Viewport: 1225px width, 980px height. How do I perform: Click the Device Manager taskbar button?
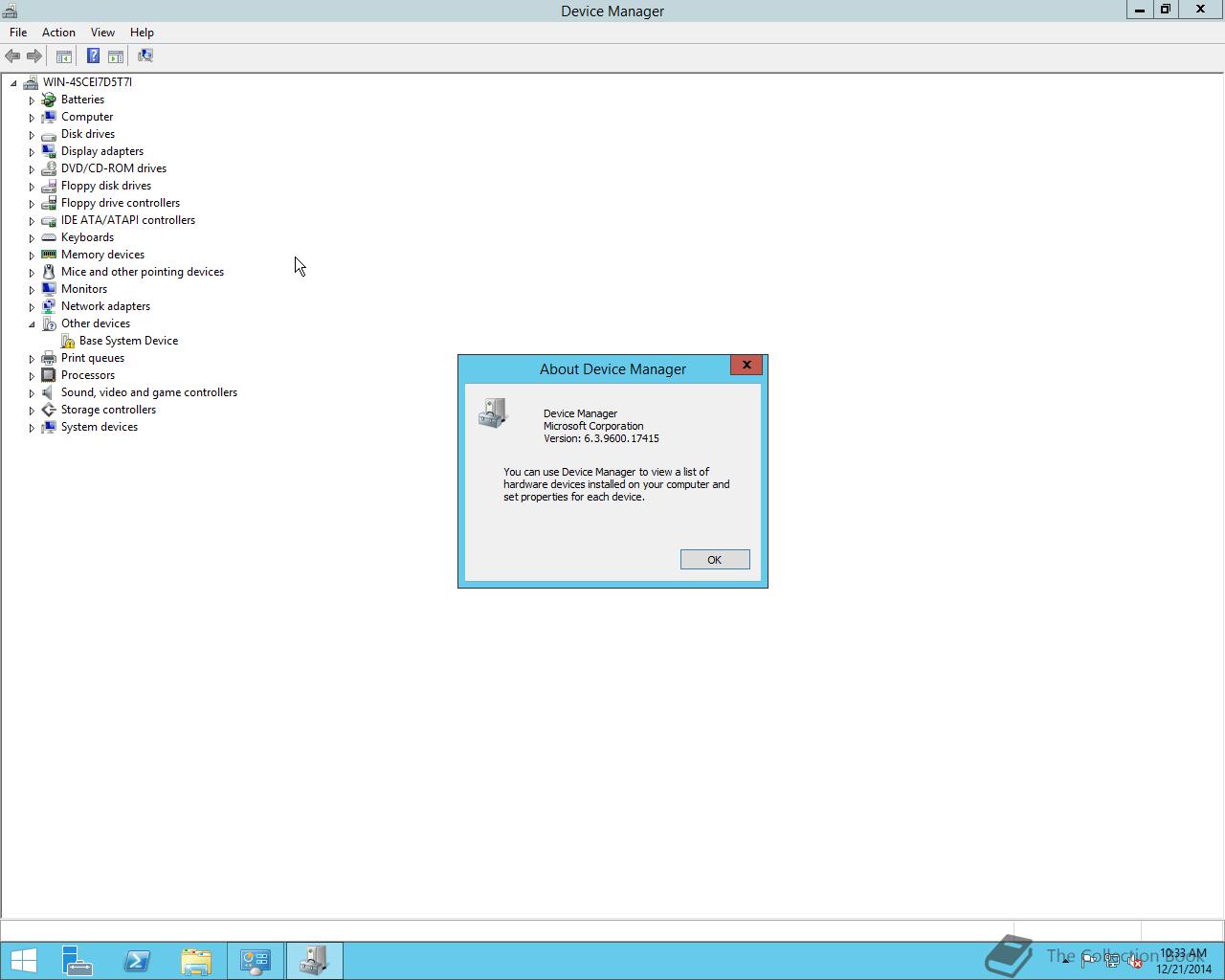pos(314,961)
